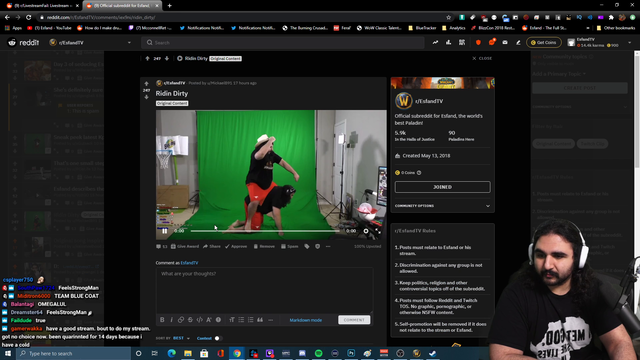The image size is (640, 360).
Task: Open Other bookmarks folder
Action: click(616, 28)
